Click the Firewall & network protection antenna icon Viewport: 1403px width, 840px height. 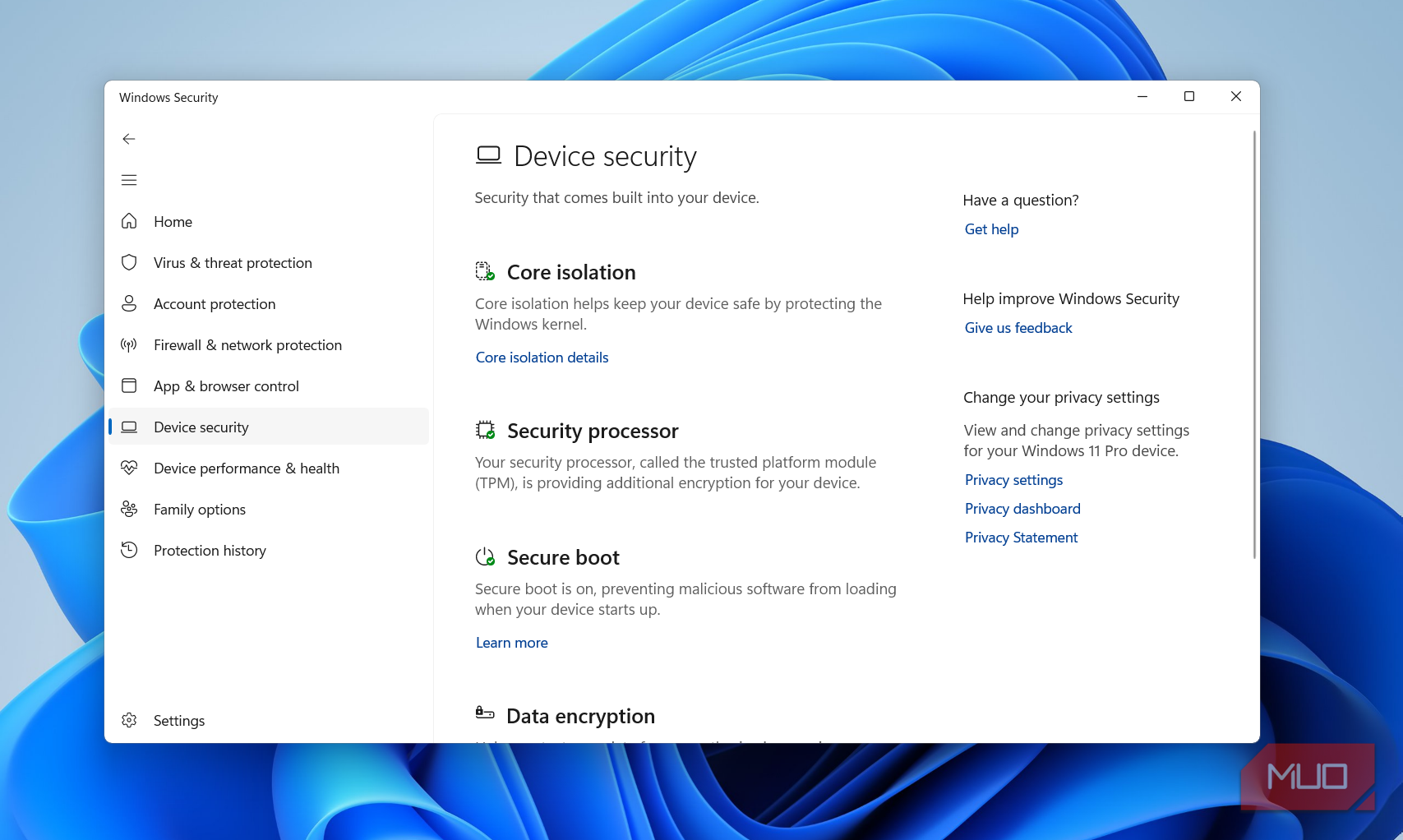(x=129, y=344)
